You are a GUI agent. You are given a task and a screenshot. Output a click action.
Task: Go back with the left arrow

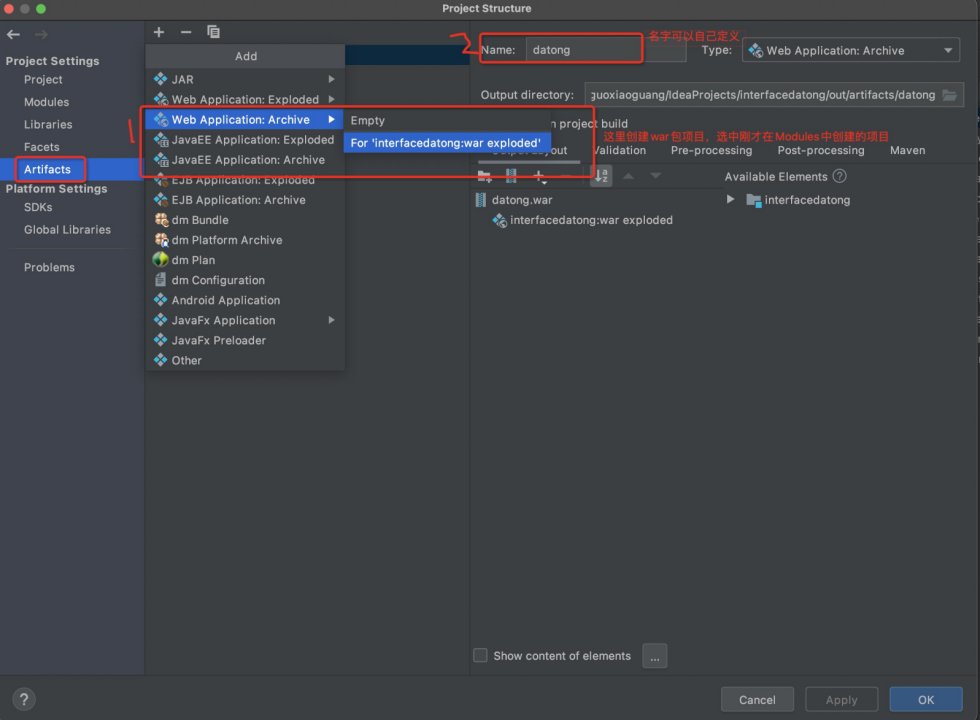(x=13, y=34)
